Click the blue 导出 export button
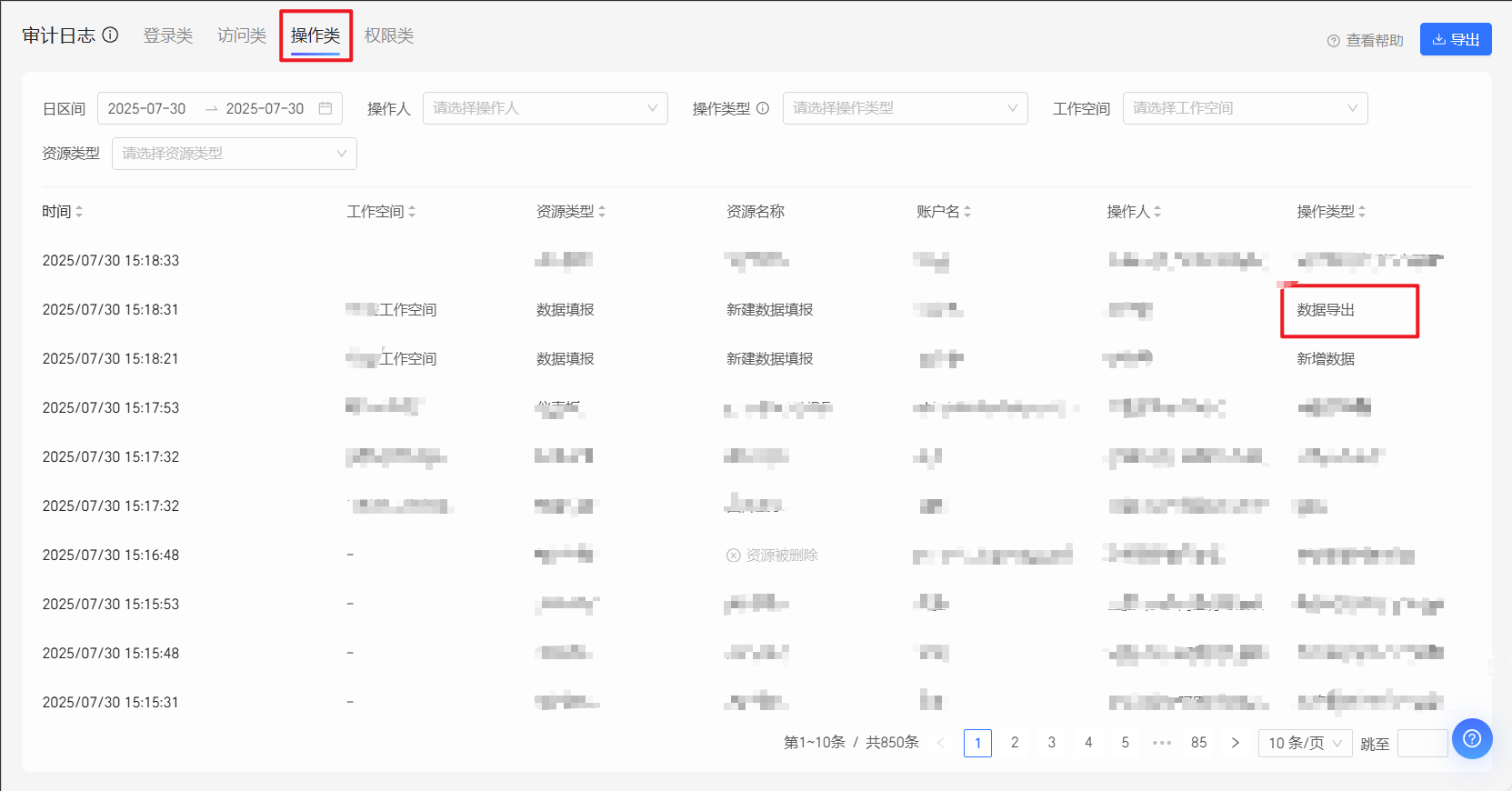Viewport: 1512px width, 791px height. click(x=1456, y=39)
